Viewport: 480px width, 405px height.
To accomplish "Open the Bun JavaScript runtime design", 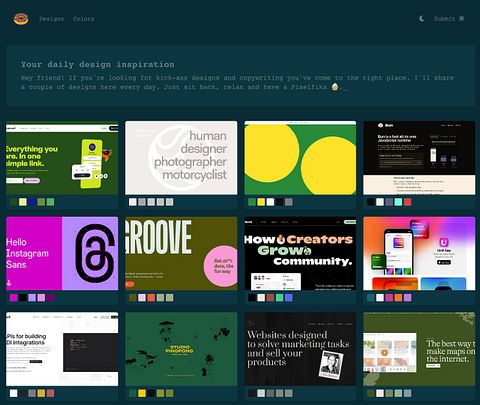I will pos(419,158).
